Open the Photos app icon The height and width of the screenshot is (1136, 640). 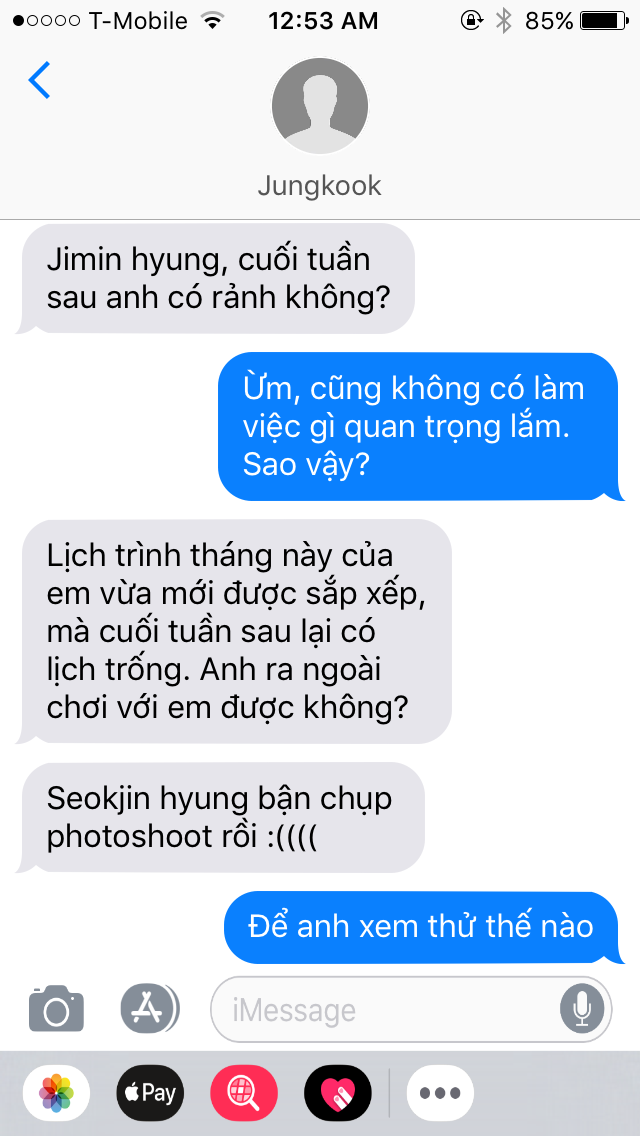point(57,1093)
